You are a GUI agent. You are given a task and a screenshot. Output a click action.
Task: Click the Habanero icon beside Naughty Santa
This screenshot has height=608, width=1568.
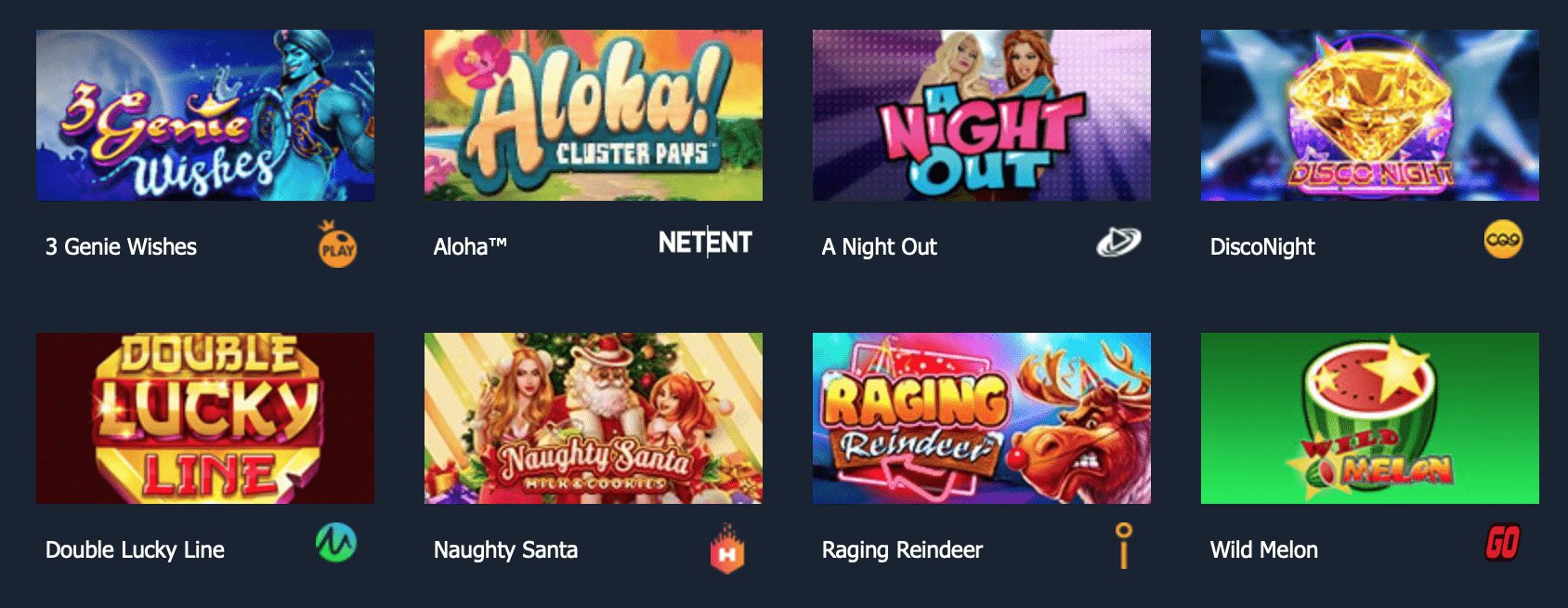[x=727, y=549]
